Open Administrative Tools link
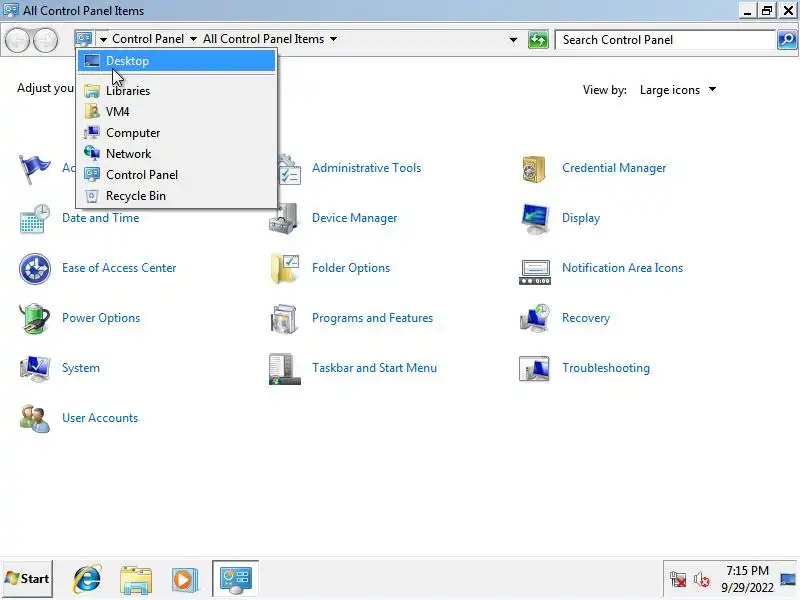The image size is (800, 600). 366,168
